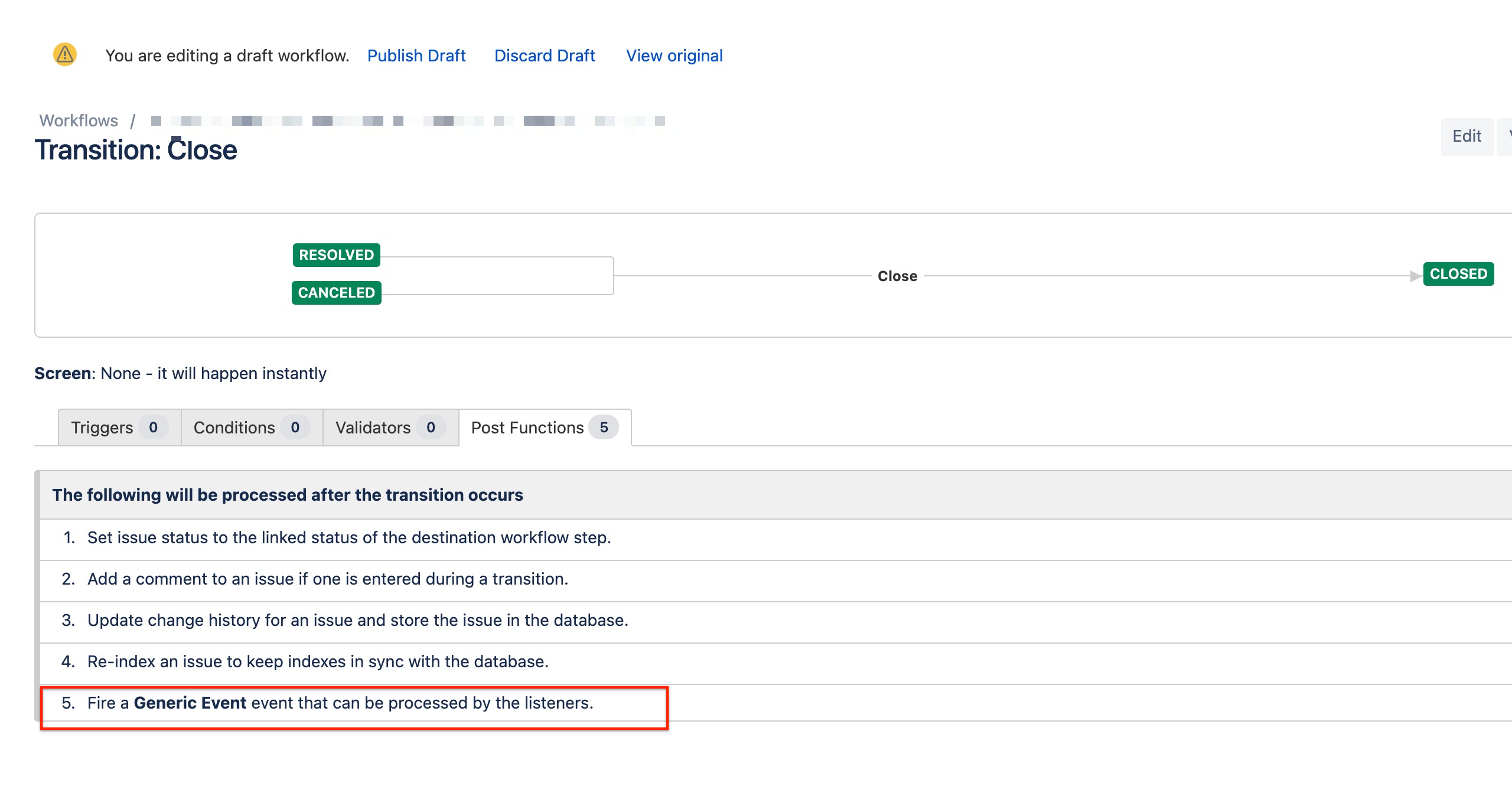Select the RESOLVED status badge

click(x=336, y=255)
